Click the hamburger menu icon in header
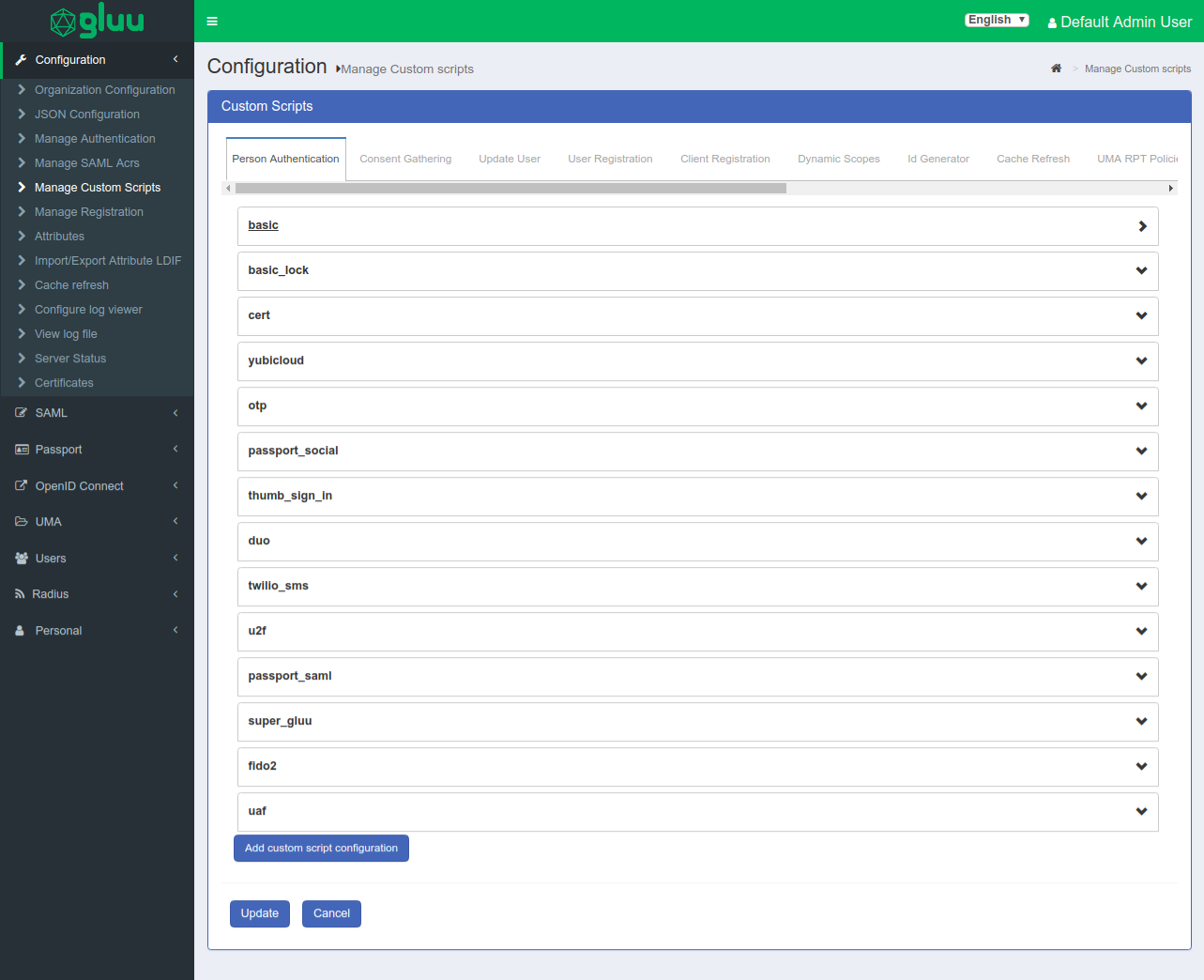Viewport: 1204px width, 980px height. click(x=212, y=22)
